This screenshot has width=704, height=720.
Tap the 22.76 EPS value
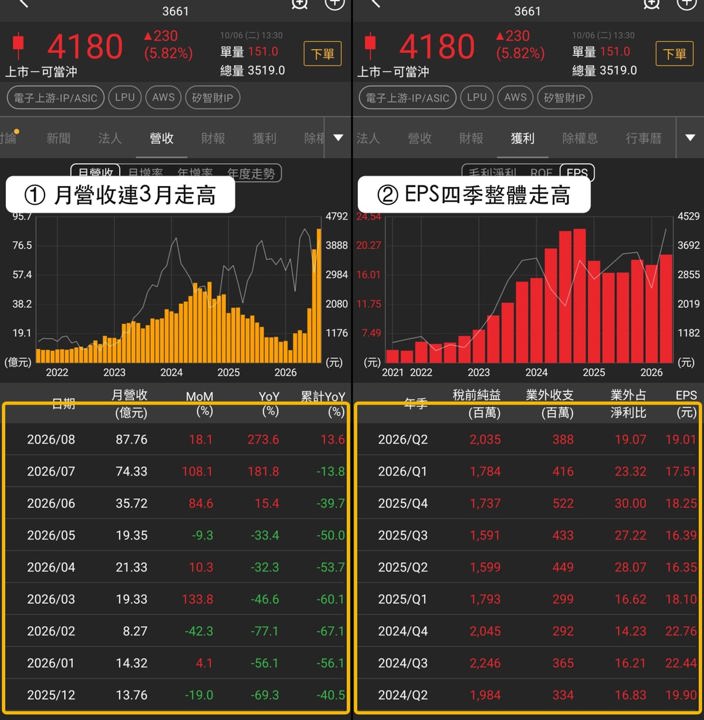(681, 631)
